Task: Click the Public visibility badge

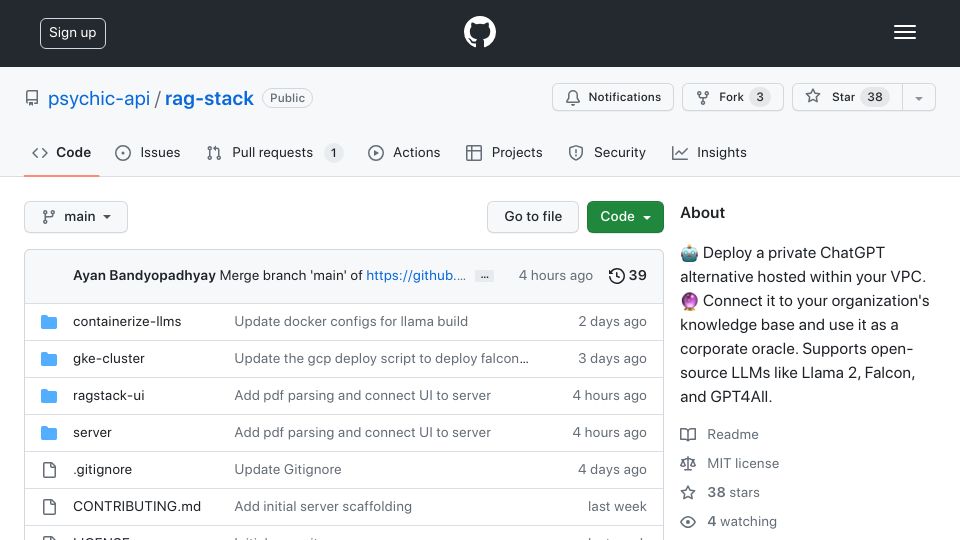Action: (x=287, y=98)
